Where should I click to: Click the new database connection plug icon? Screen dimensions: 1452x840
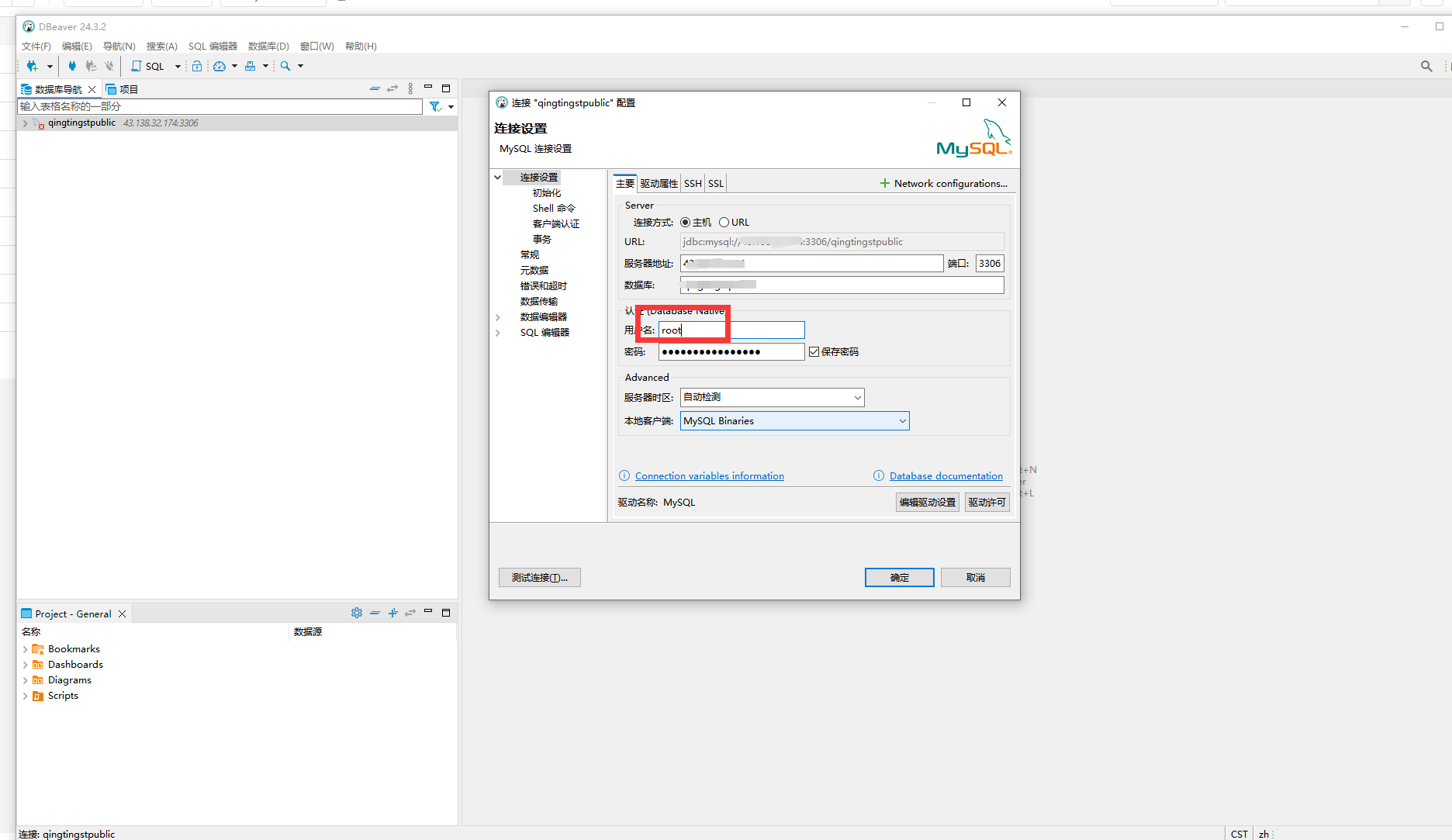click(x=32, y=66)
